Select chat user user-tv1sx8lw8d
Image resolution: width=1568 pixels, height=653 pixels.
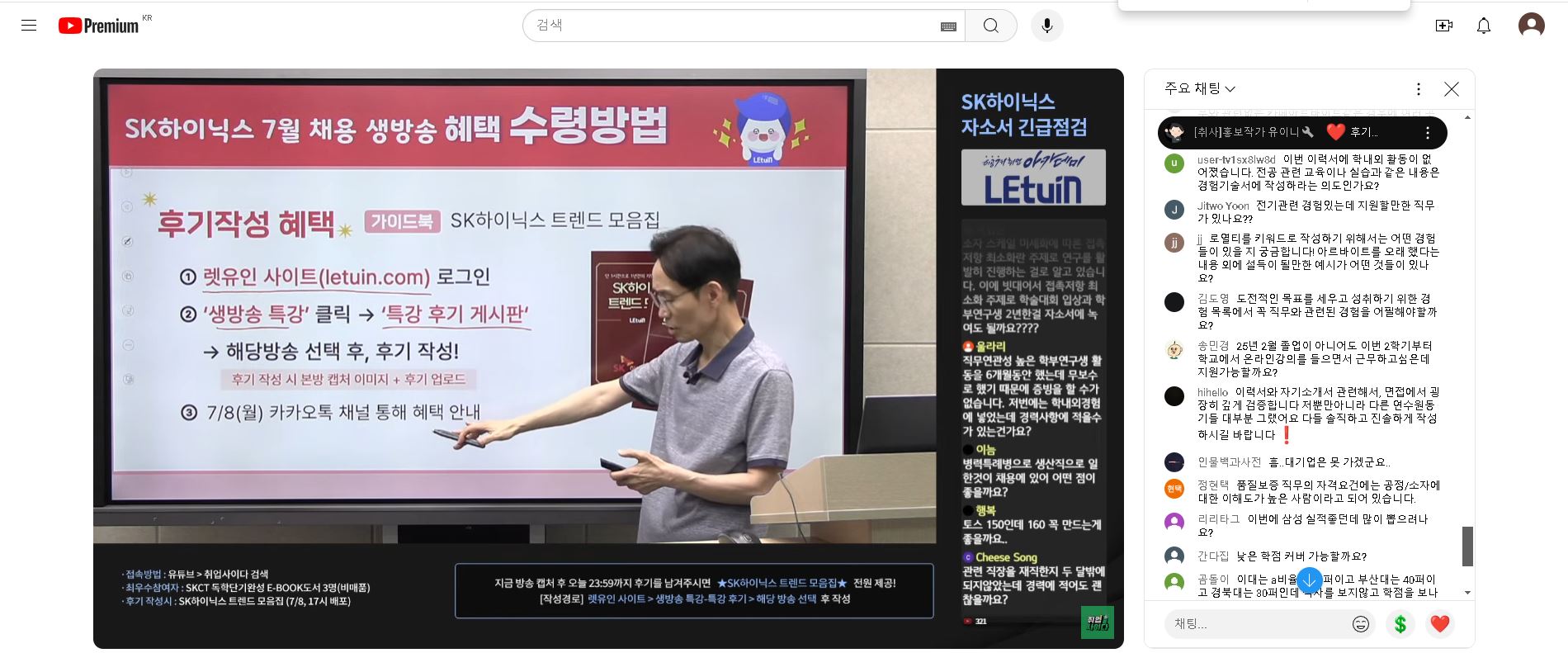(1236, 159)
